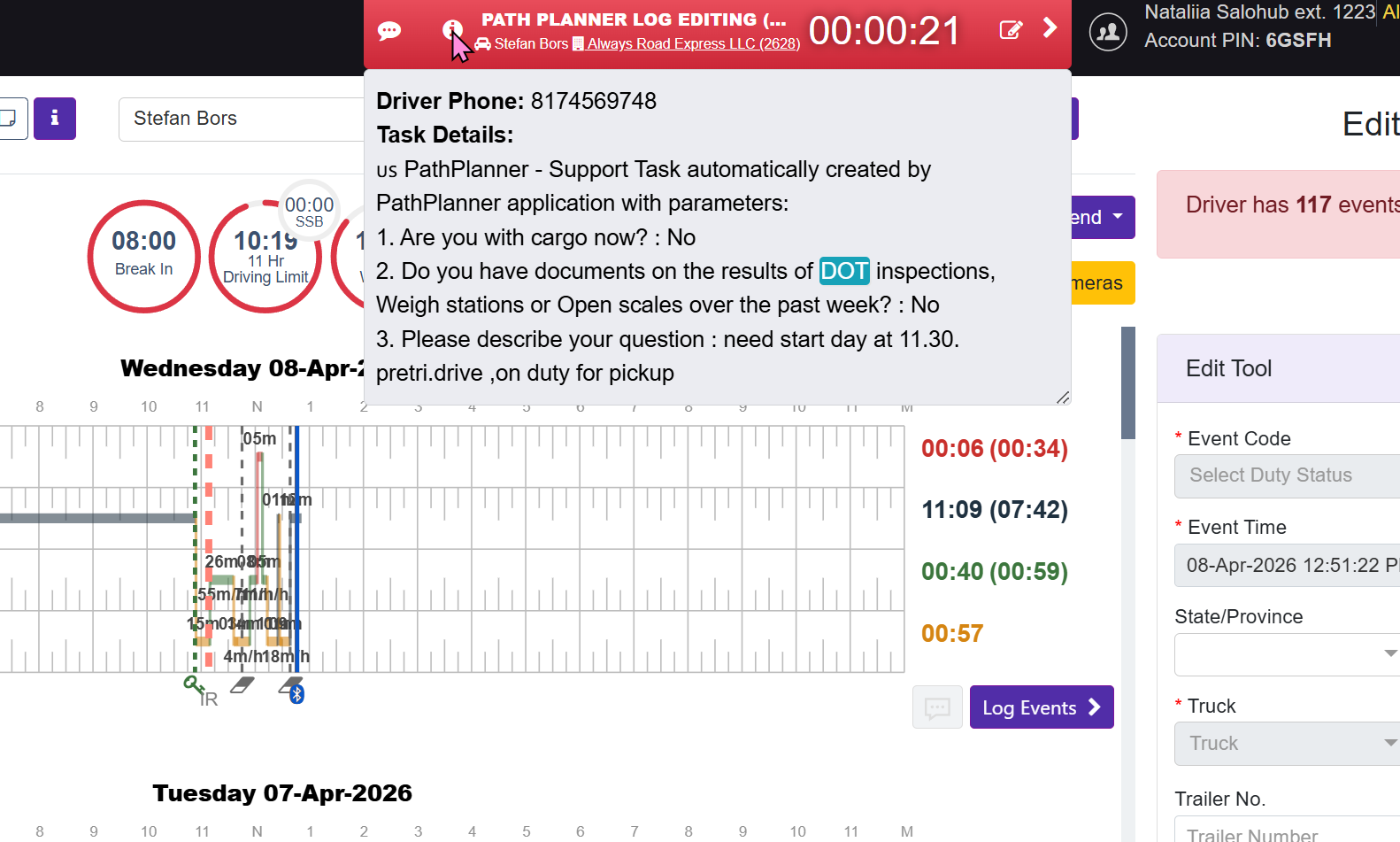The height and width of the screenshot is (842, 1400).
Task: Click the Account PIN 6GSFH text
Action: click(x=1238, y=41)
